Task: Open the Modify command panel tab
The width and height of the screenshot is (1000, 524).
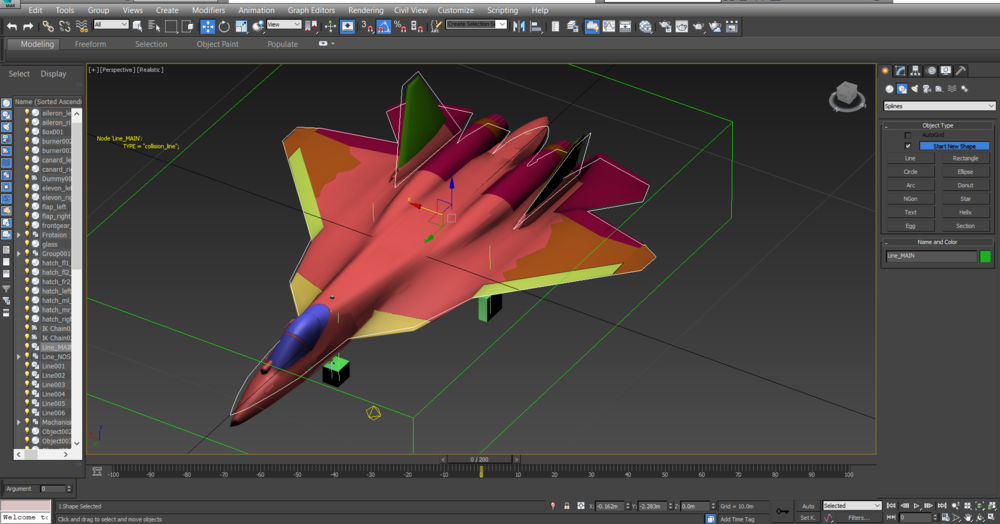Action: 901,71
